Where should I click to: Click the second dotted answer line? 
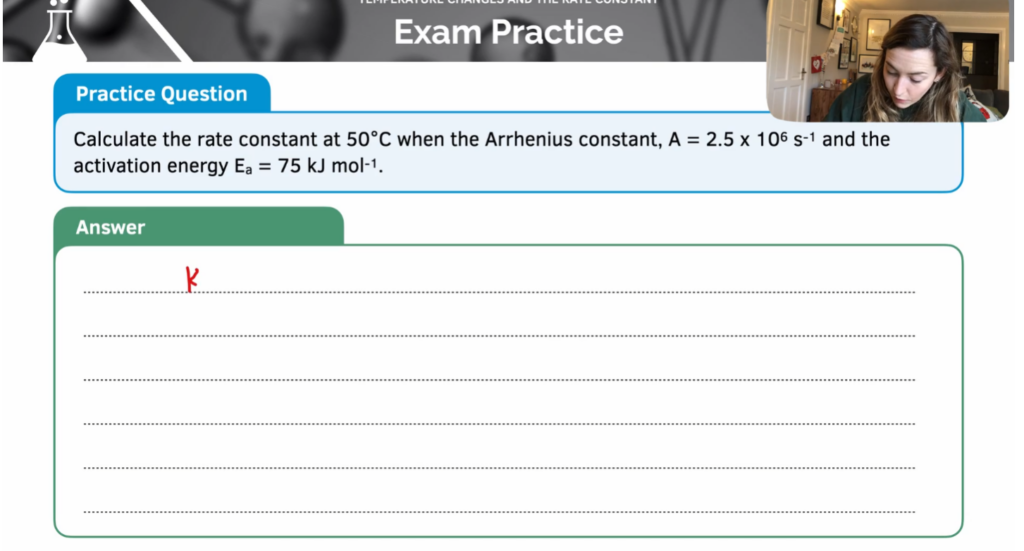(x=500, y=336)
